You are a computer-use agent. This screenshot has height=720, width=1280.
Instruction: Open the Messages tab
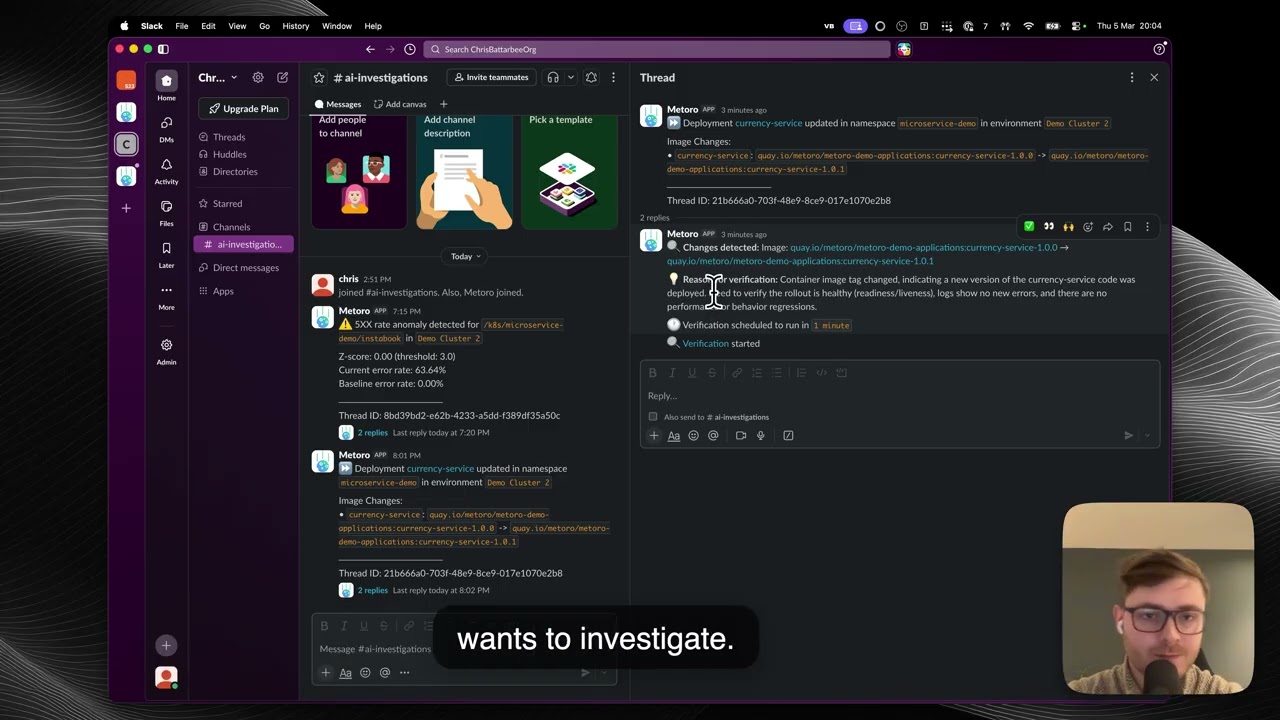(338, 104)
